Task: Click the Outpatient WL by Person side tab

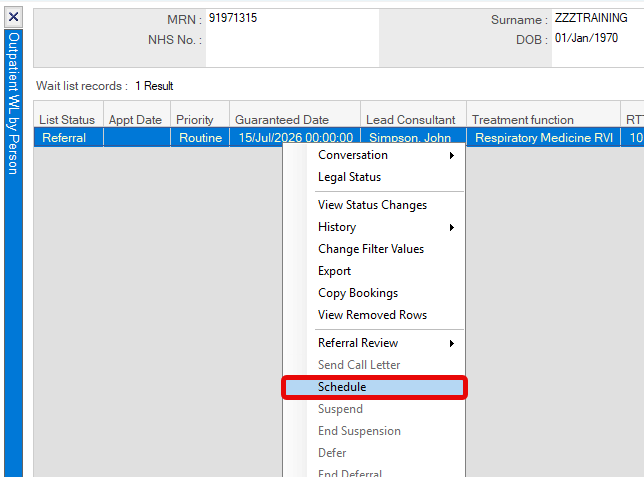Action: [x=14, y=100]
